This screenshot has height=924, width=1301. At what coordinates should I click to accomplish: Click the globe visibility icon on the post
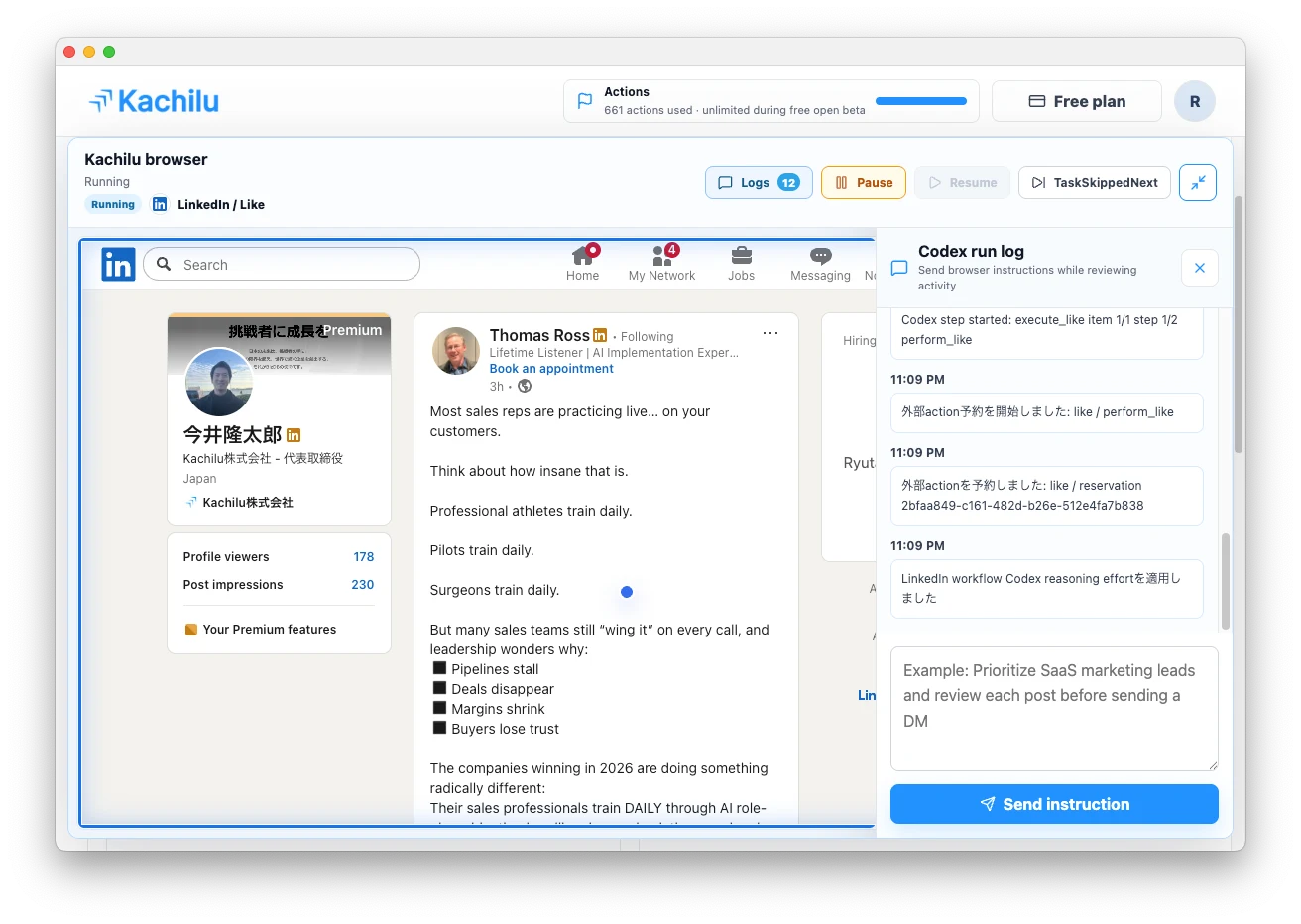tap(525, 386)
